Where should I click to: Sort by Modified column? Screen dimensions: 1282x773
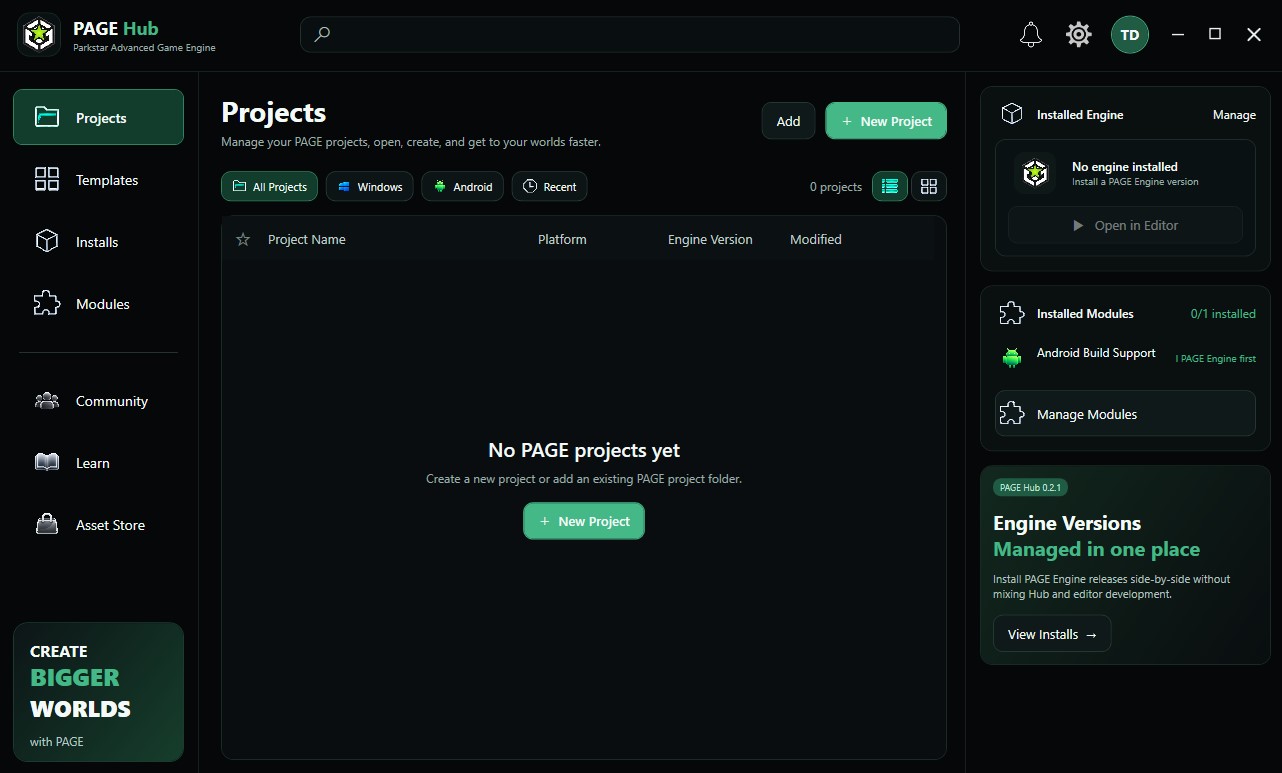tap(816, 239)
